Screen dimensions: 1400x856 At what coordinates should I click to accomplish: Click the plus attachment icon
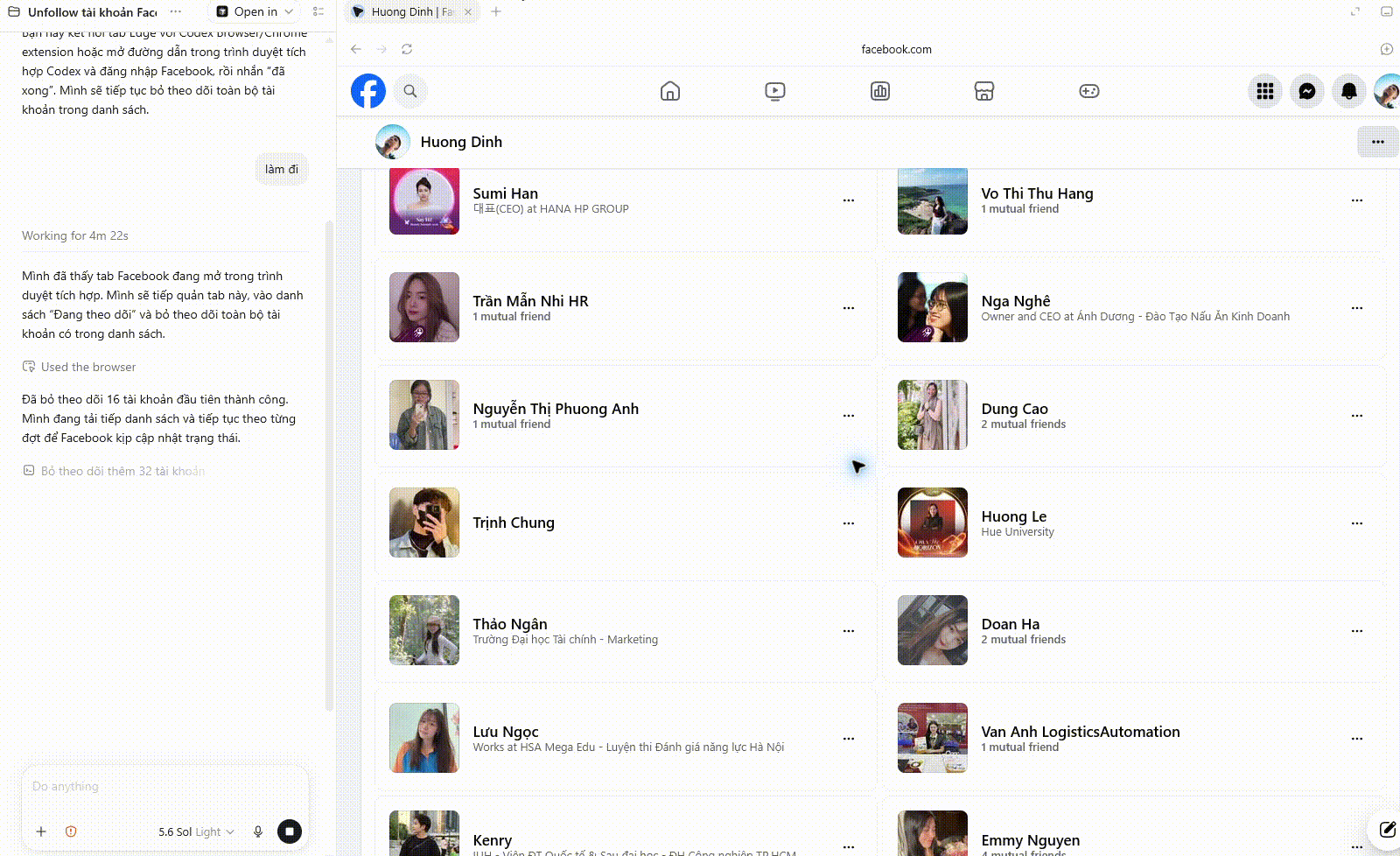pyautogui.click(x=41, y=831)
